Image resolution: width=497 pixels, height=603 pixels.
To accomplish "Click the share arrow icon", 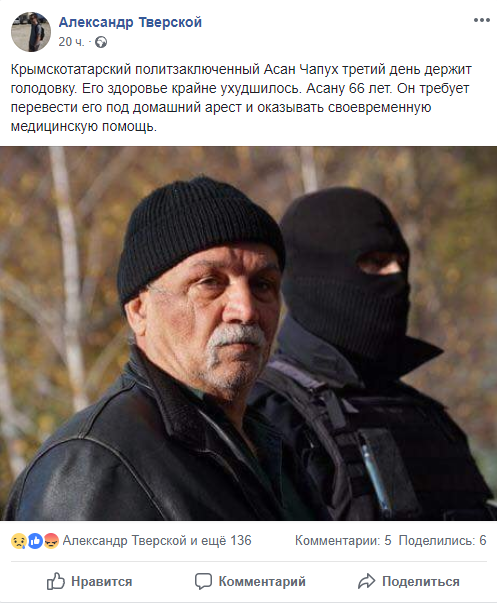I will pos(366,581).
